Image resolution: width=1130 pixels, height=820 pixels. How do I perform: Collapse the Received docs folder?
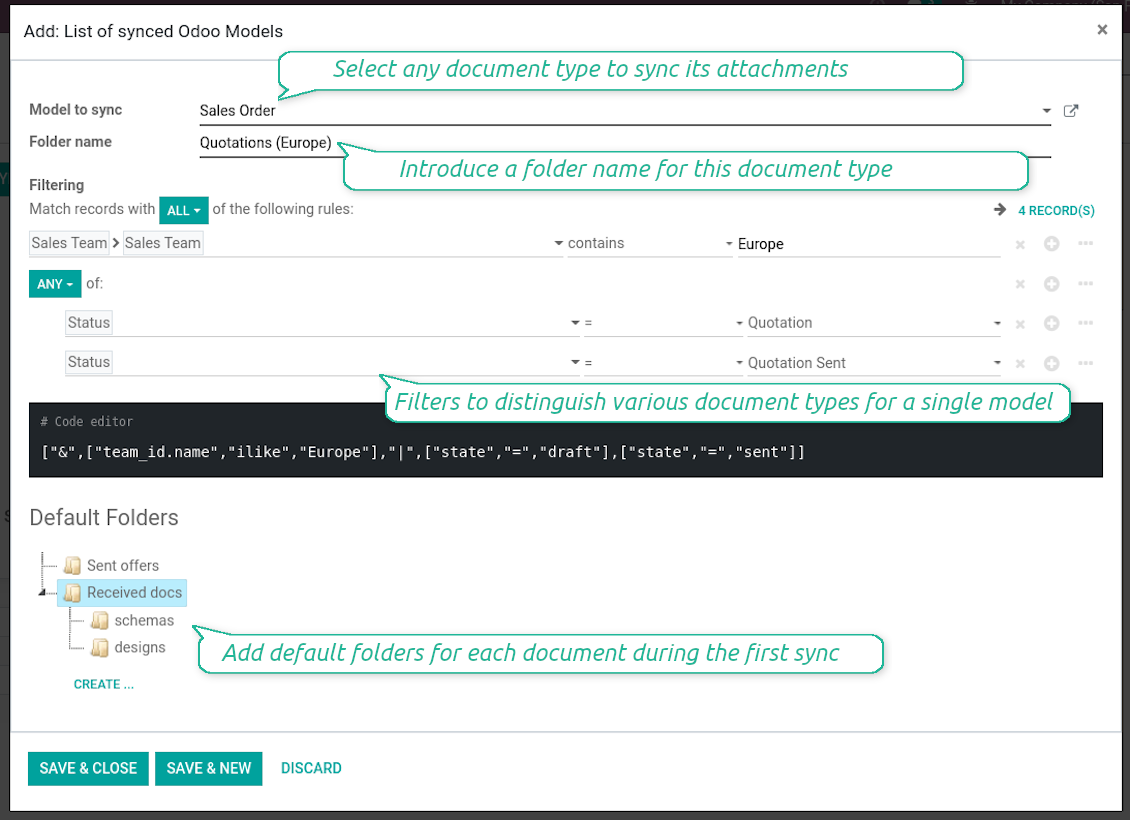(x=43, y=592)
